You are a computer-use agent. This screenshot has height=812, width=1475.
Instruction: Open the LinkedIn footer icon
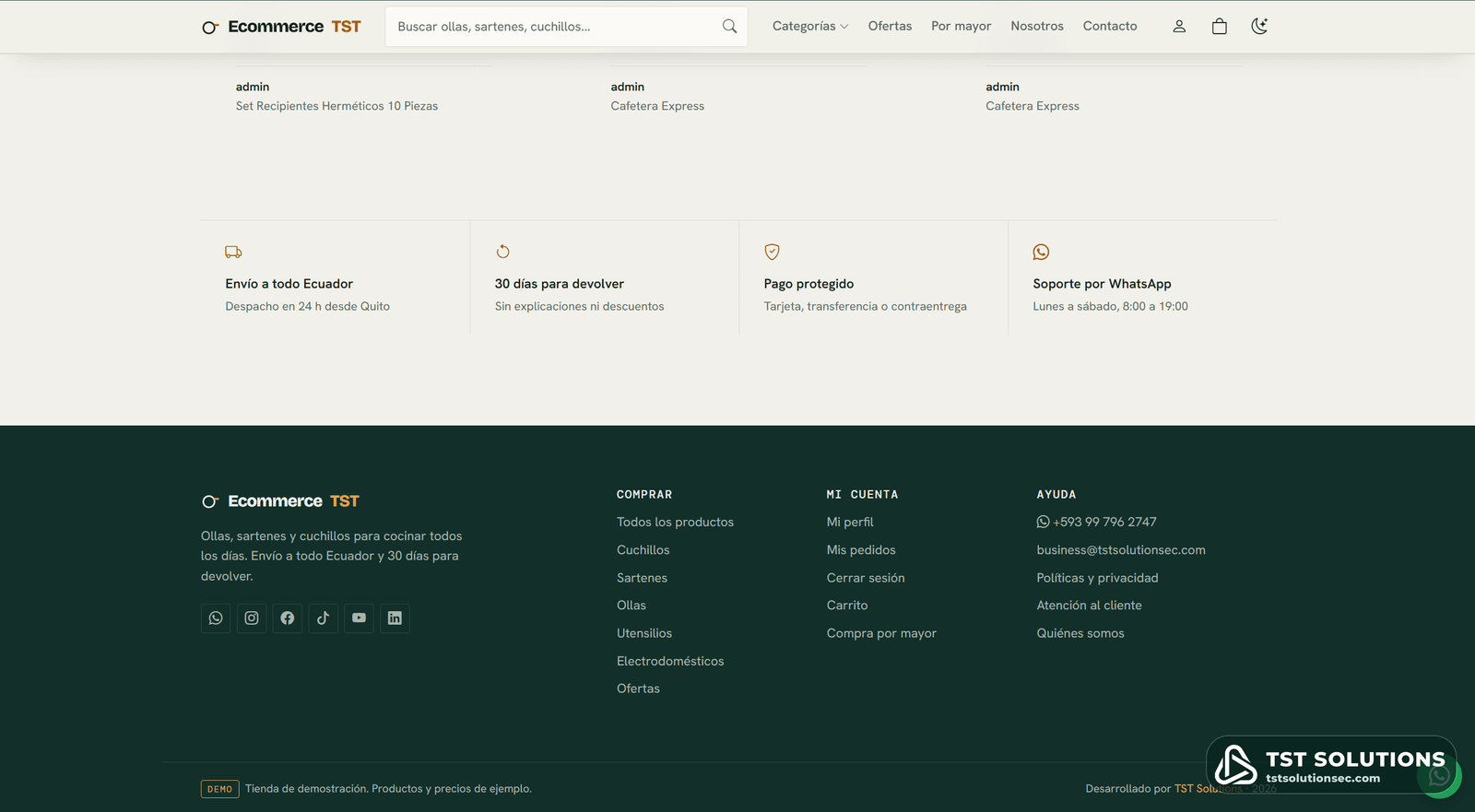tap(395, 618)
